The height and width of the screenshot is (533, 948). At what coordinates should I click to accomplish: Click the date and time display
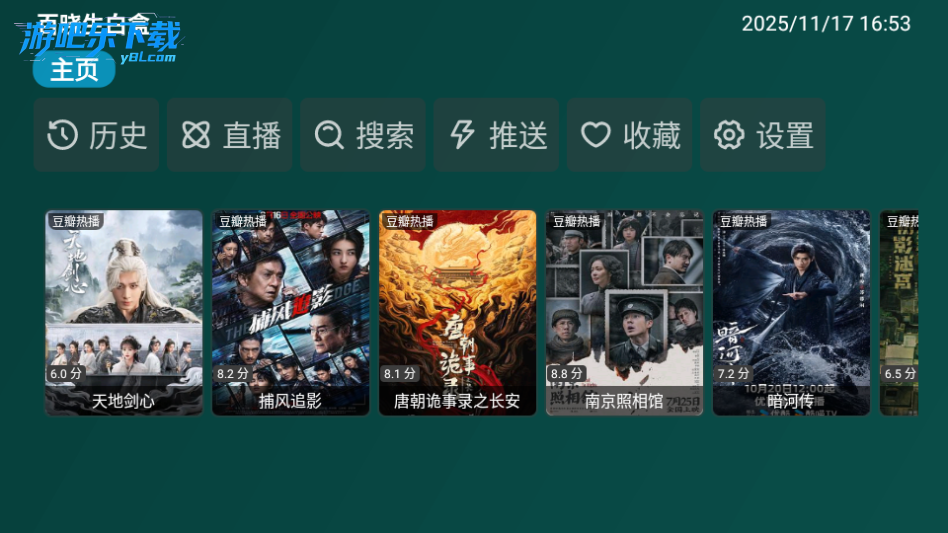pyautogui.click(x=826, y=24)
